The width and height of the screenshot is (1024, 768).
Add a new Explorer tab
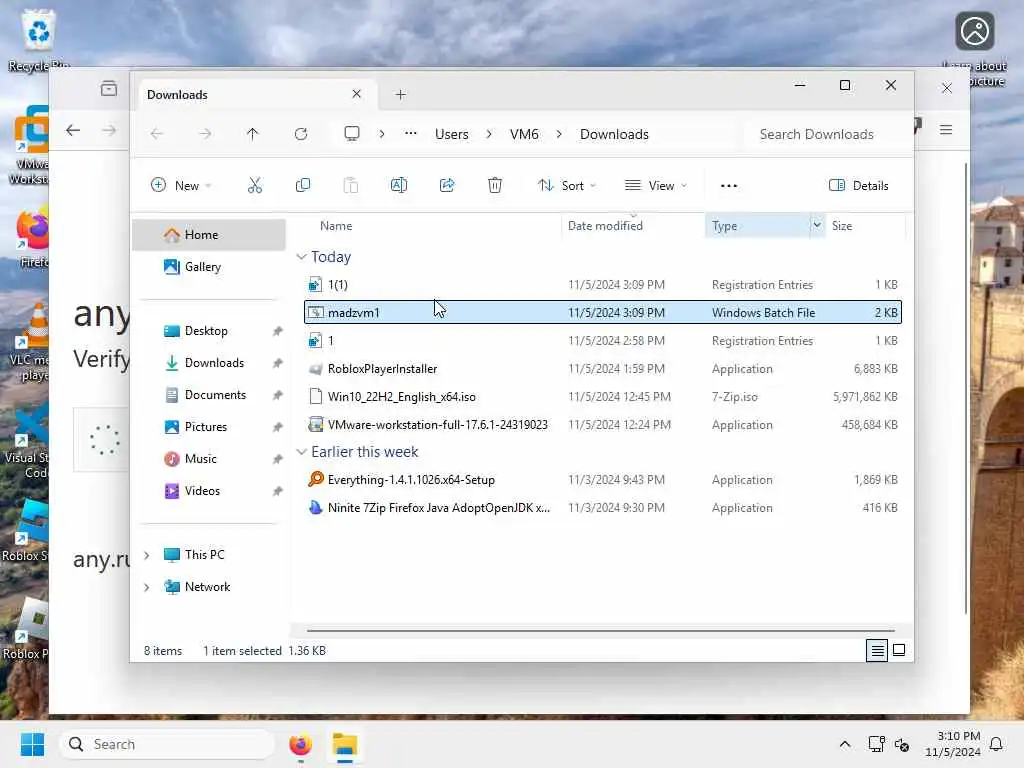pos(401,95)
